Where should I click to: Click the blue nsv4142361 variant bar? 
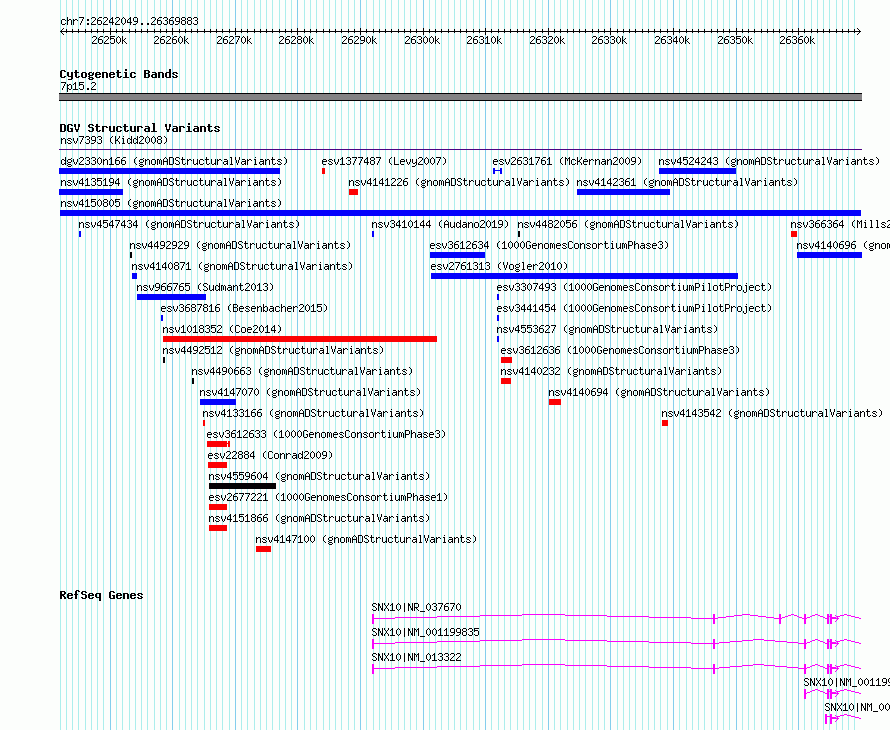623,192
